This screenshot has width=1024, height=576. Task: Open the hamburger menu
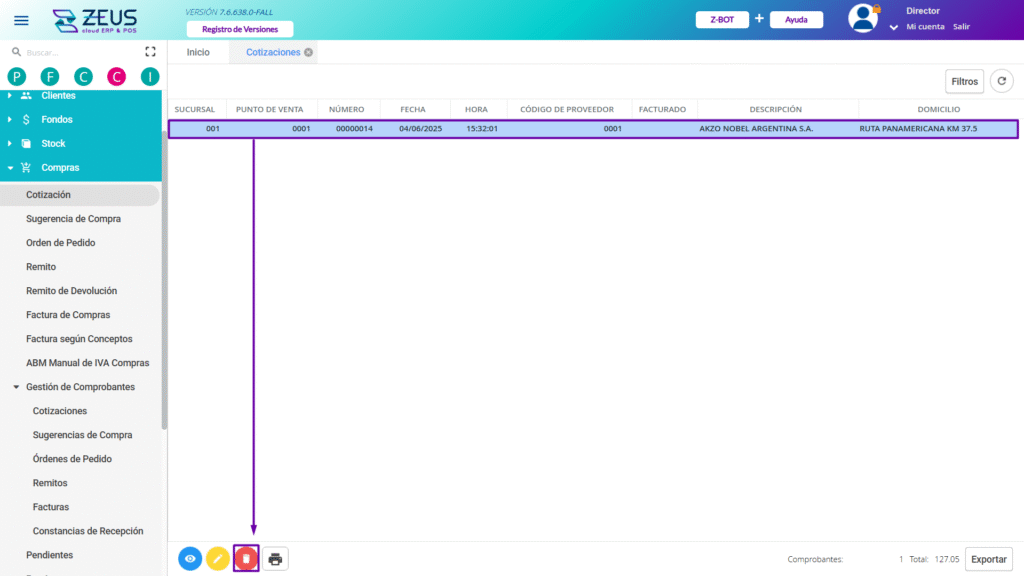tap(21, 20)
